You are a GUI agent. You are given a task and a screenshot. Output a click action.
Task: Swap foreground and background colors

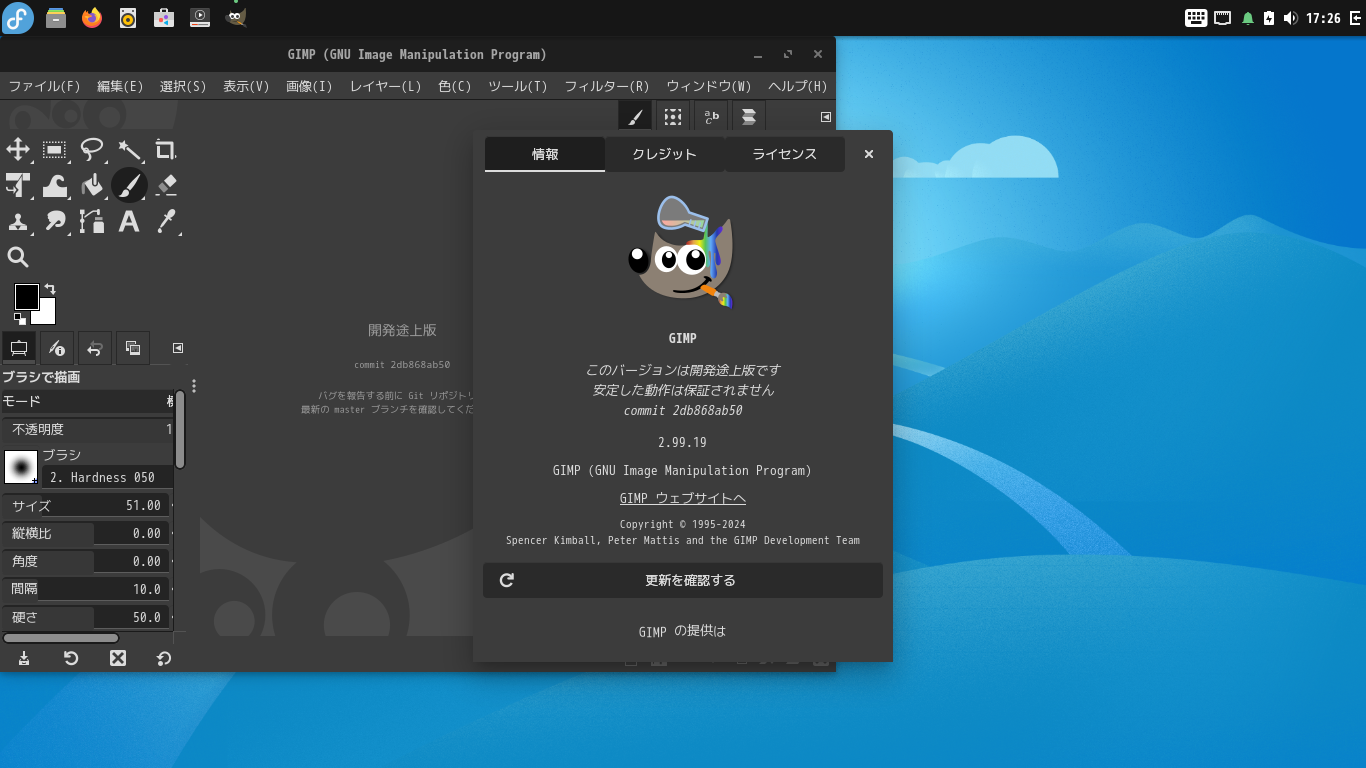(x=49, y=289)
